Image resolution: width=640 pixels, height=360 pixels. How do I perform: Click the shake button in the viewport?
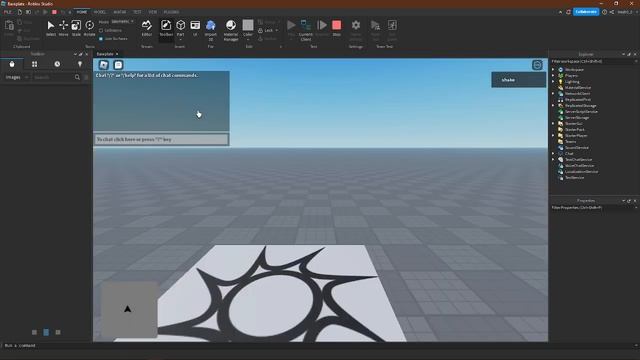tap(518, 80)
